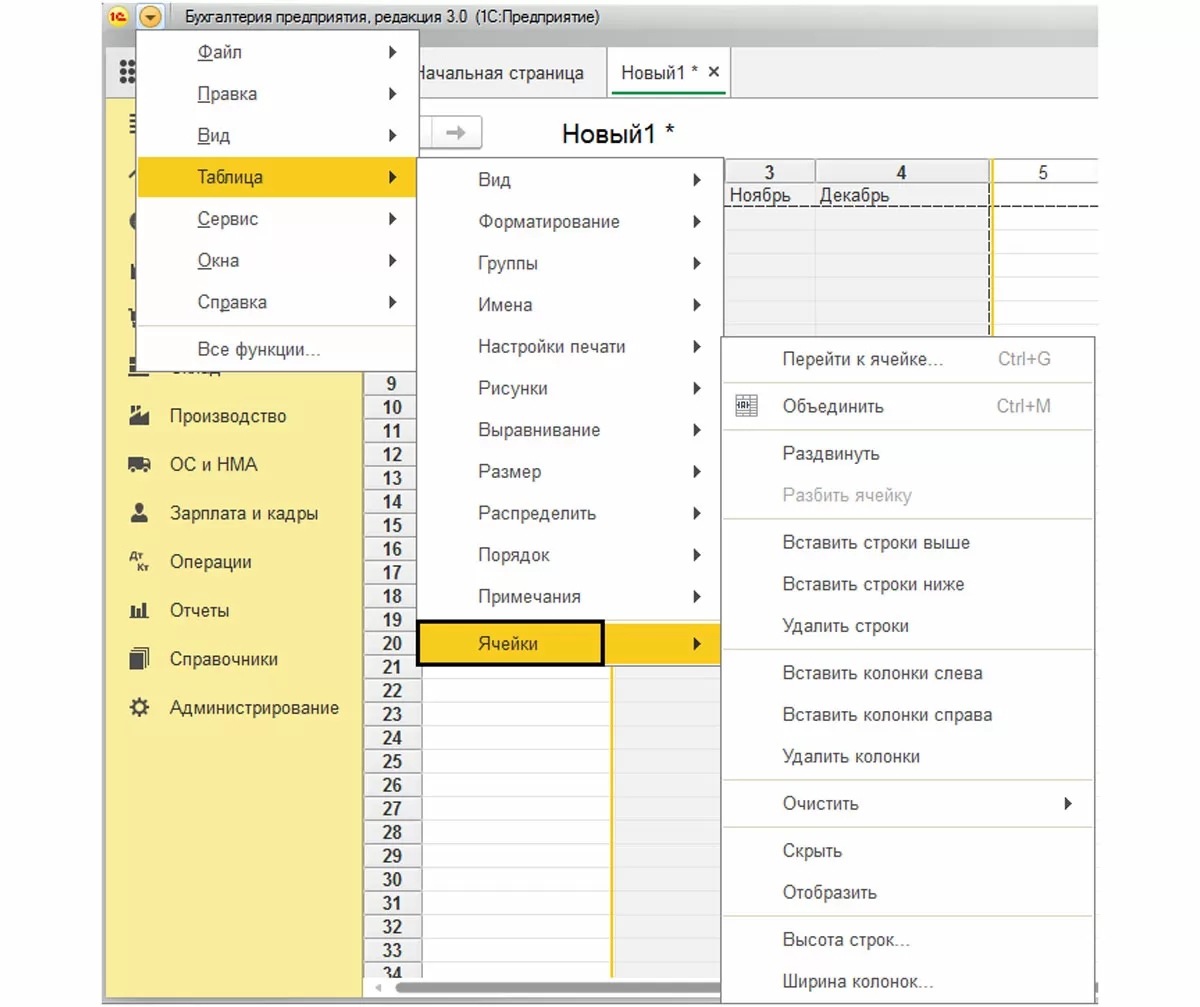Open the Файл menu

point(277,52)
